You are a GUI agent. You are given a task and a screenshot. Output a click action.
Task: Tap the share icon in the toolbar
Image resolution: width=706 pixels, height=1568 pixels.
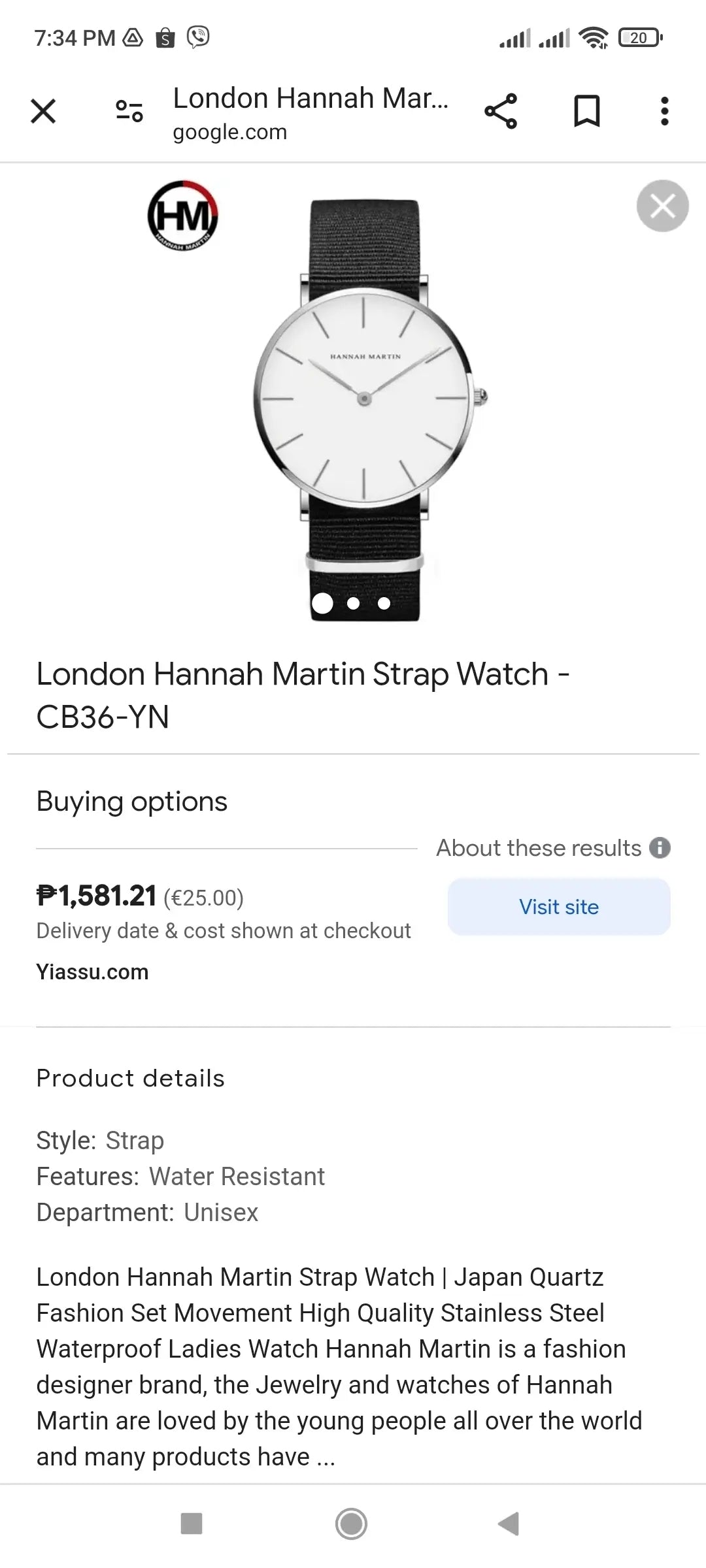coord(501,111)
